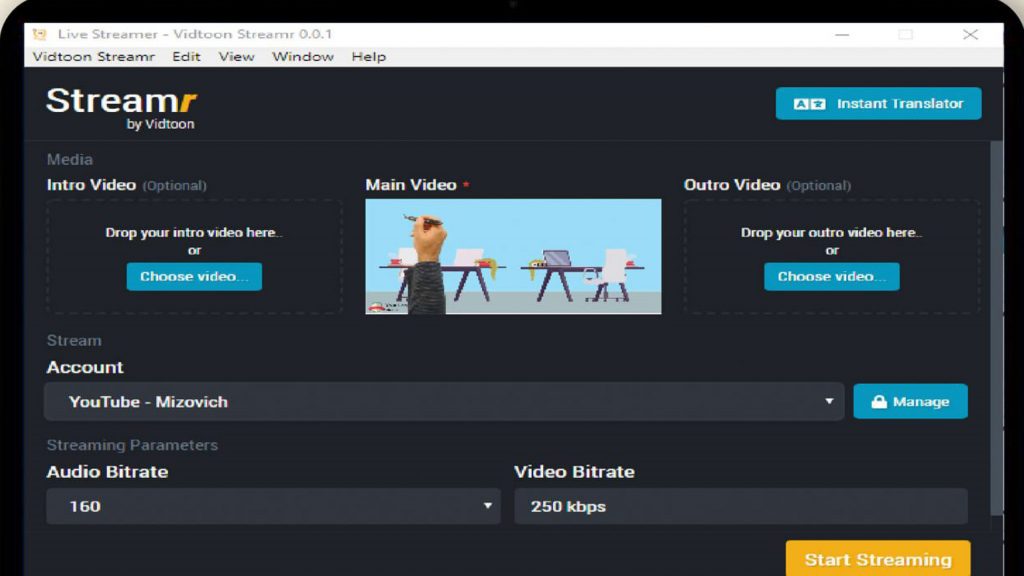Click the Video Bitrate input field
The height and width of the screenshot is (576, 1024).
point(741,506)
